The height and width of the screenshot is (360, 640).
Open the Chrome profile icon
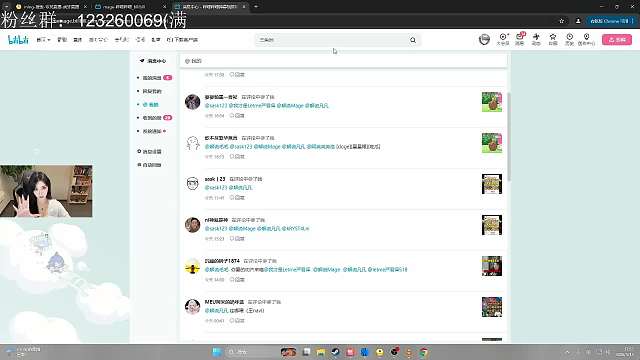point(578,21)
